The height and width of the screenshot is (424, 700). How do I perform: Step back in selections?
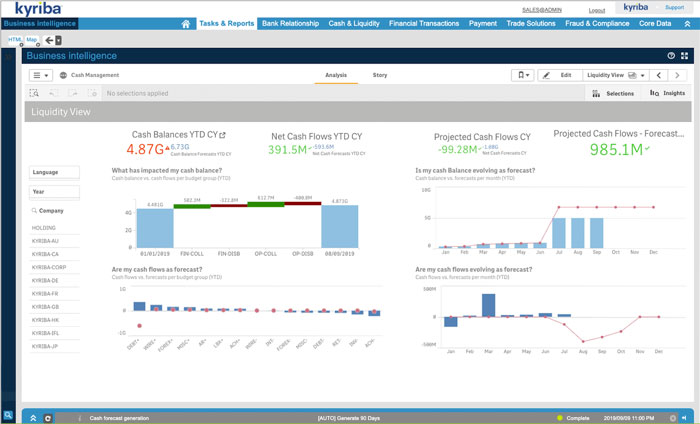(54, 93)
